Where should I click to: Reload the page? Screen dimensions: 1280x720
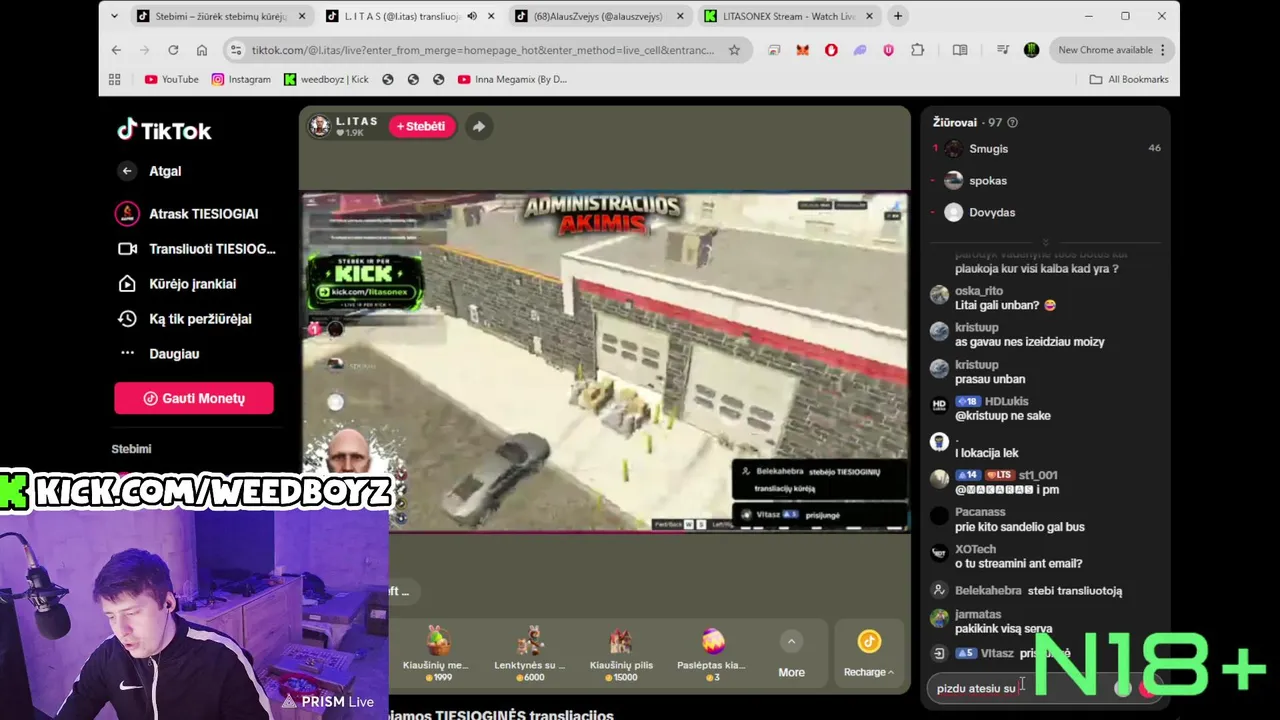pyautogui.click(x=173, y=50)
